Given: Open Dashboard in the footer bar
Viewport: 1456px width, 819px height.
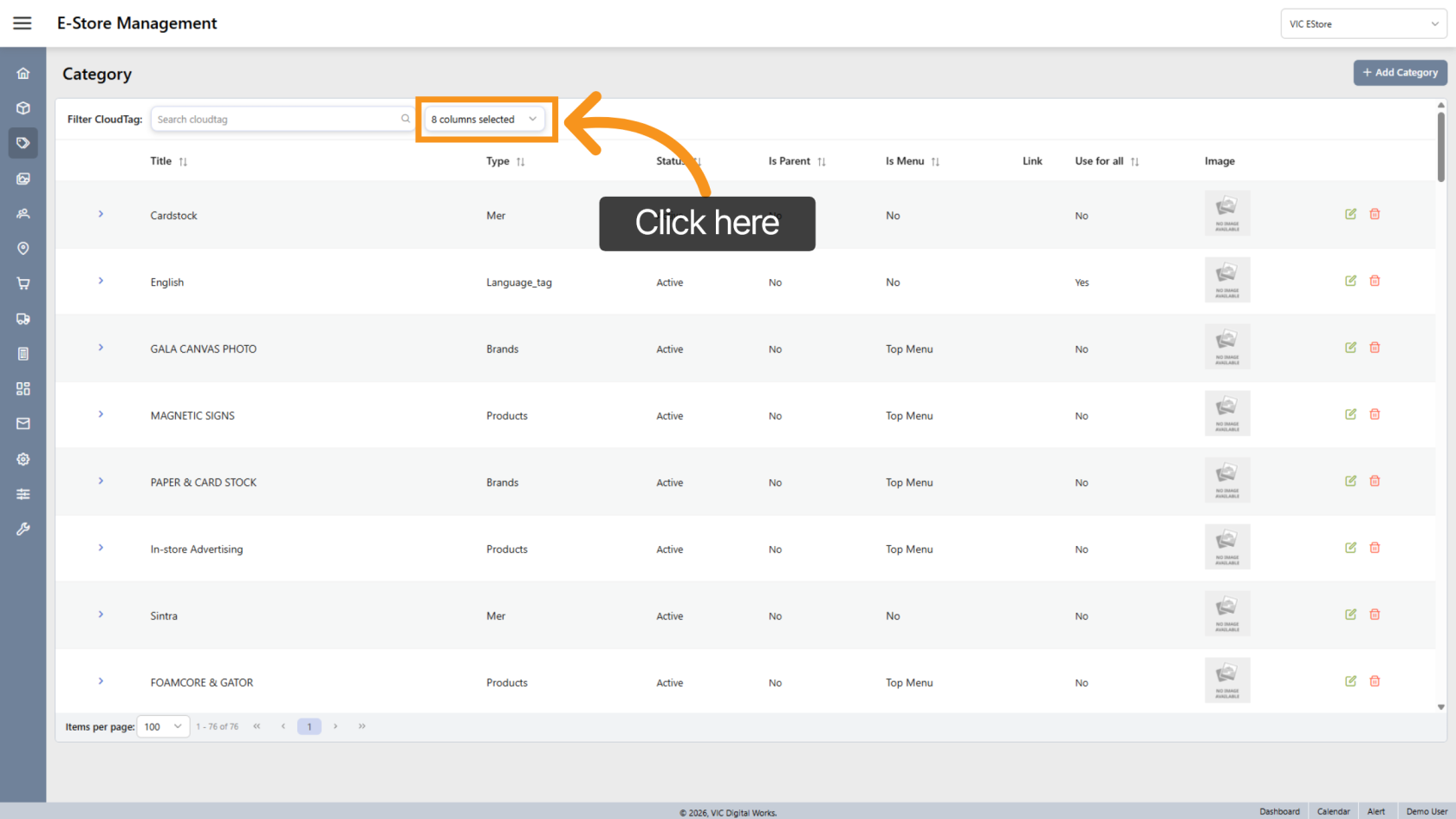Looking at the screenshot, I should (x=1279, y=811).
